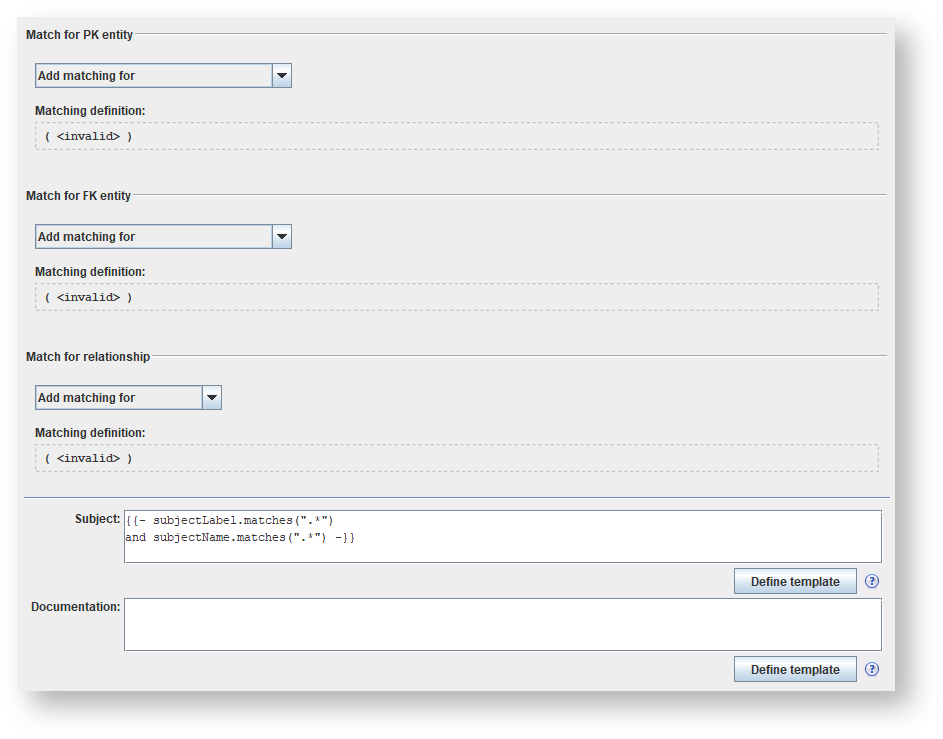Click the 'Documentation:' field label
The image size is (943, 739).
tap(76, 607)
